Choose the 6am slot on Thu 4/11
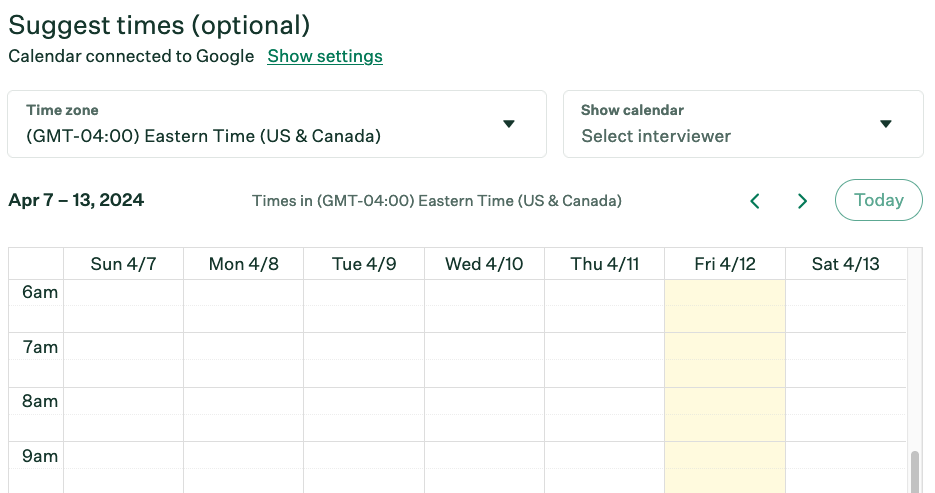Screen dimensions: 935x493 605,293
